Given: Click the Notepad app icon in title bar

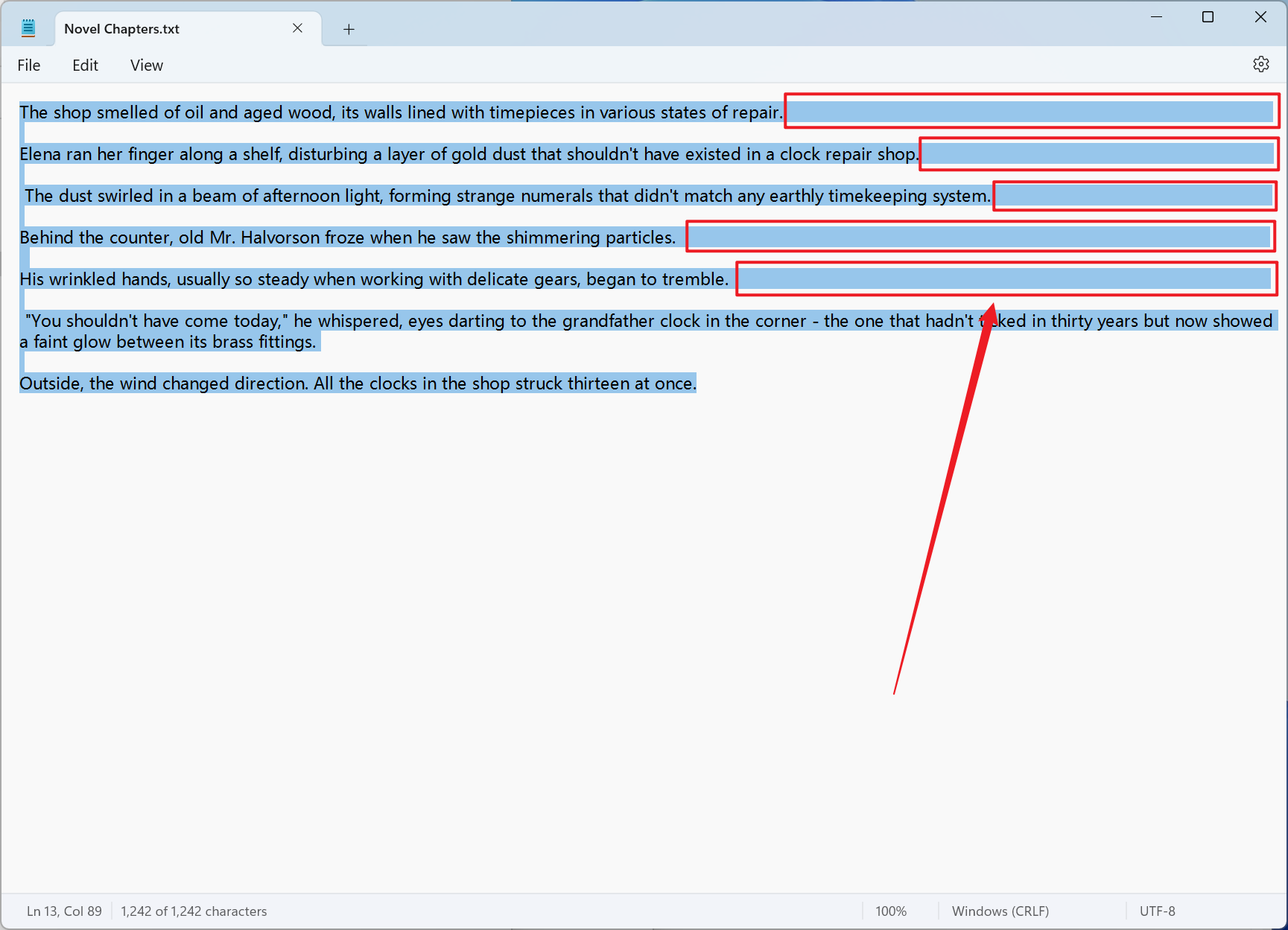Looking at the screenshot, I should 28,29.
